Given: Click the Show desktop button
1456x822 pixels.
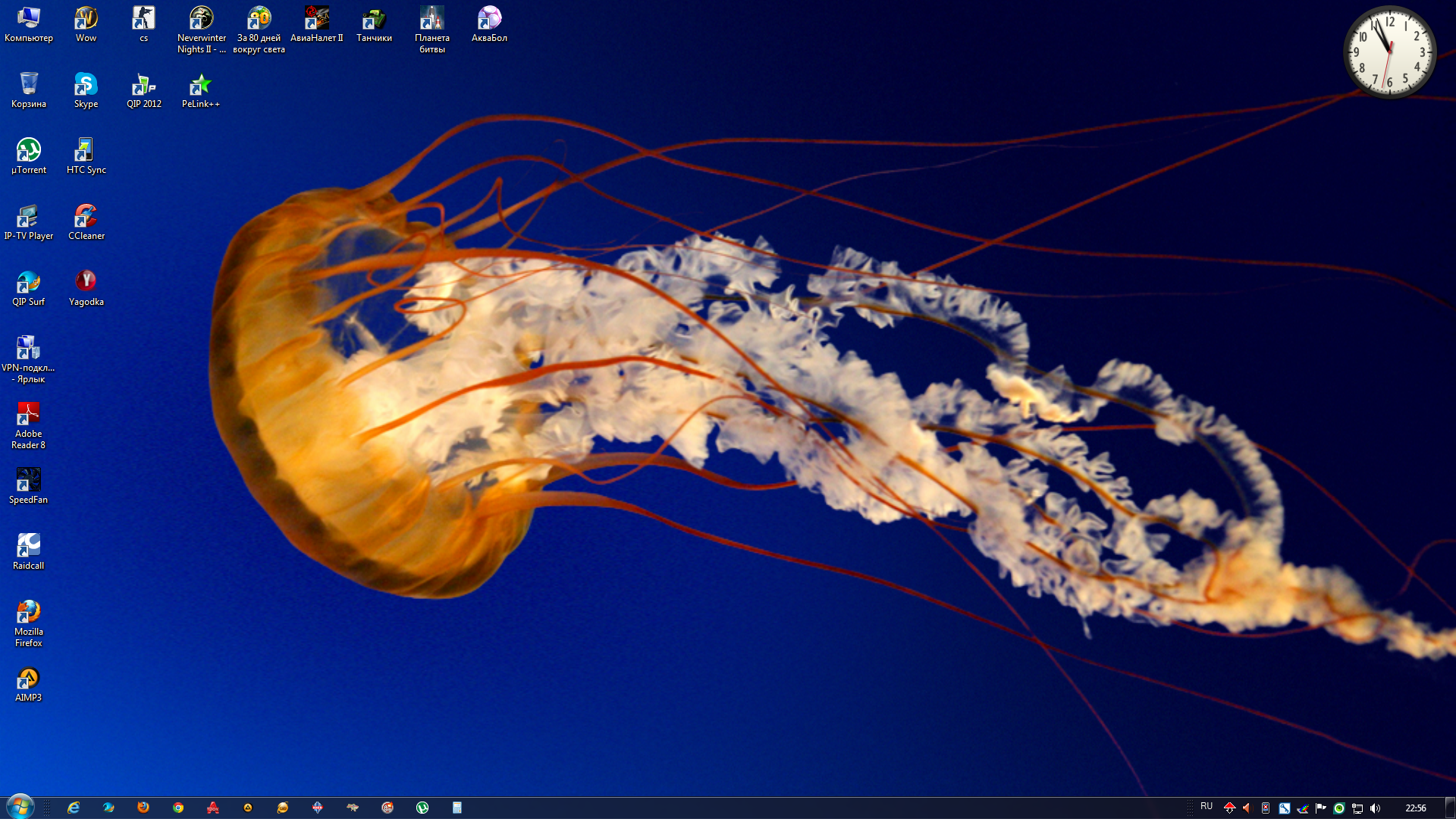Looking at the screenshot, I should tap(1450, 808).
